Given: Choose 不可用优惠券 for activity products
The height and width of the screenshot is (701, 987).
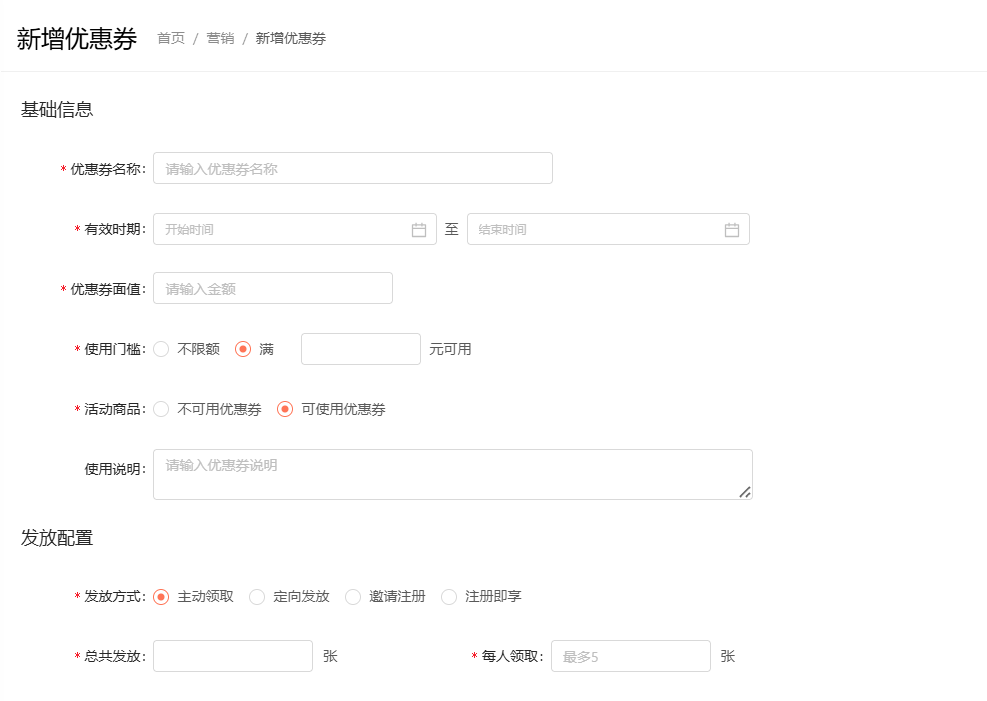Looking at the screenshot, I should [161, 409].
